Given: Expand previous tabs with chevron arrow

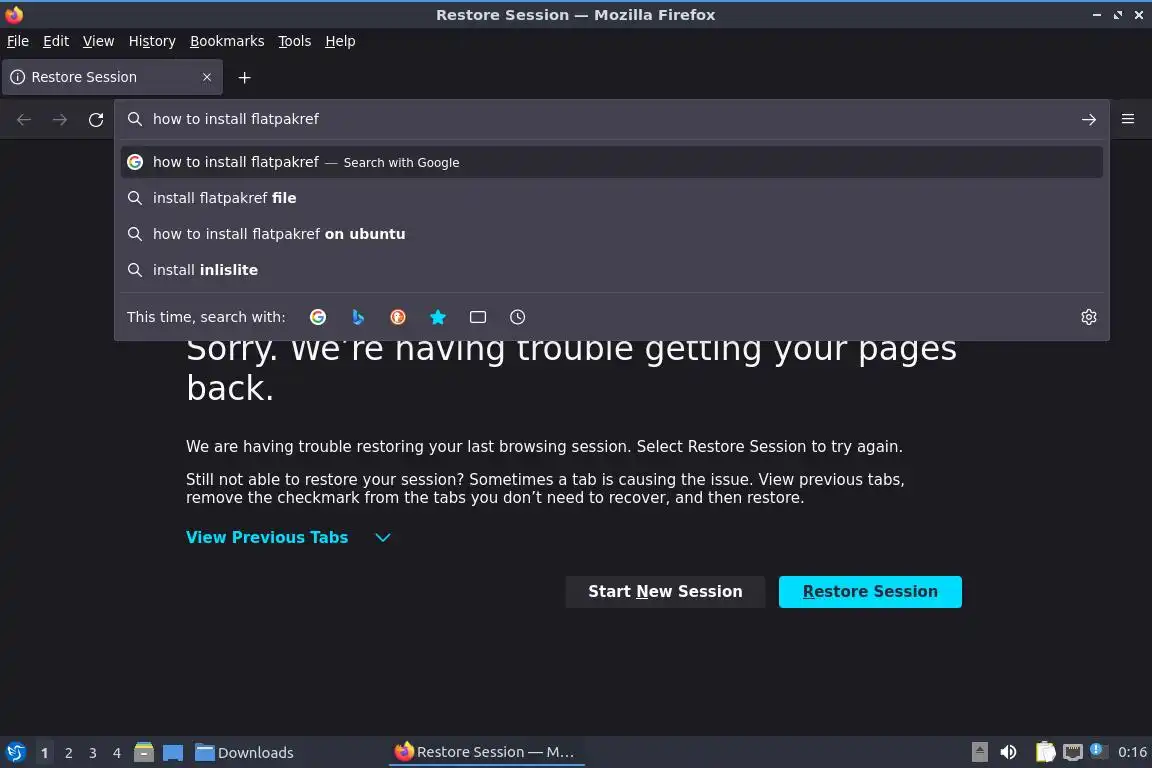Looking at the screenshot, I should (383, 537).
